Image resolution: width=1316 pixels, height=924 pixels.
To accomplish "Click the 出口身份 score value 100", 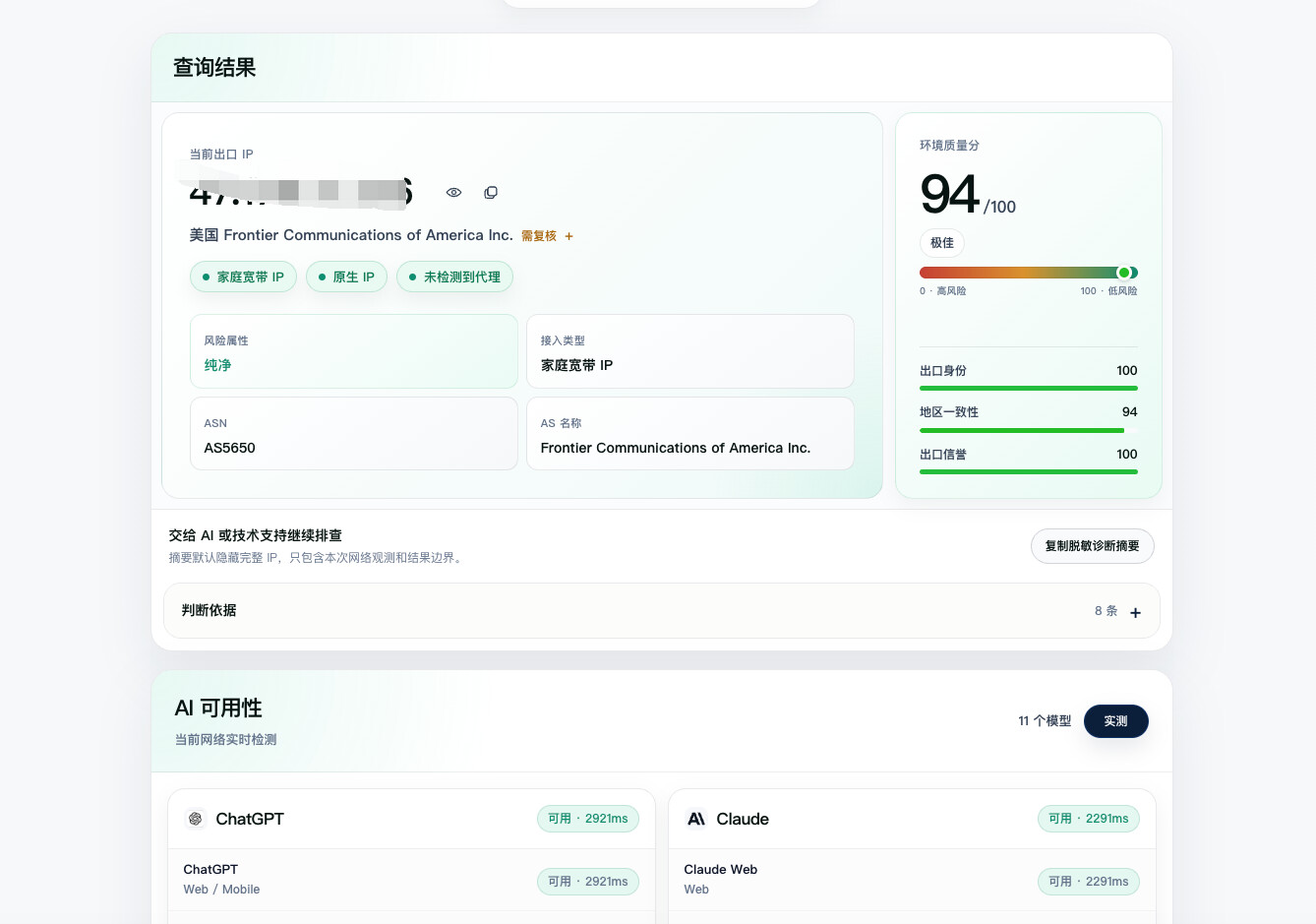I will [x=1127, y=371].
